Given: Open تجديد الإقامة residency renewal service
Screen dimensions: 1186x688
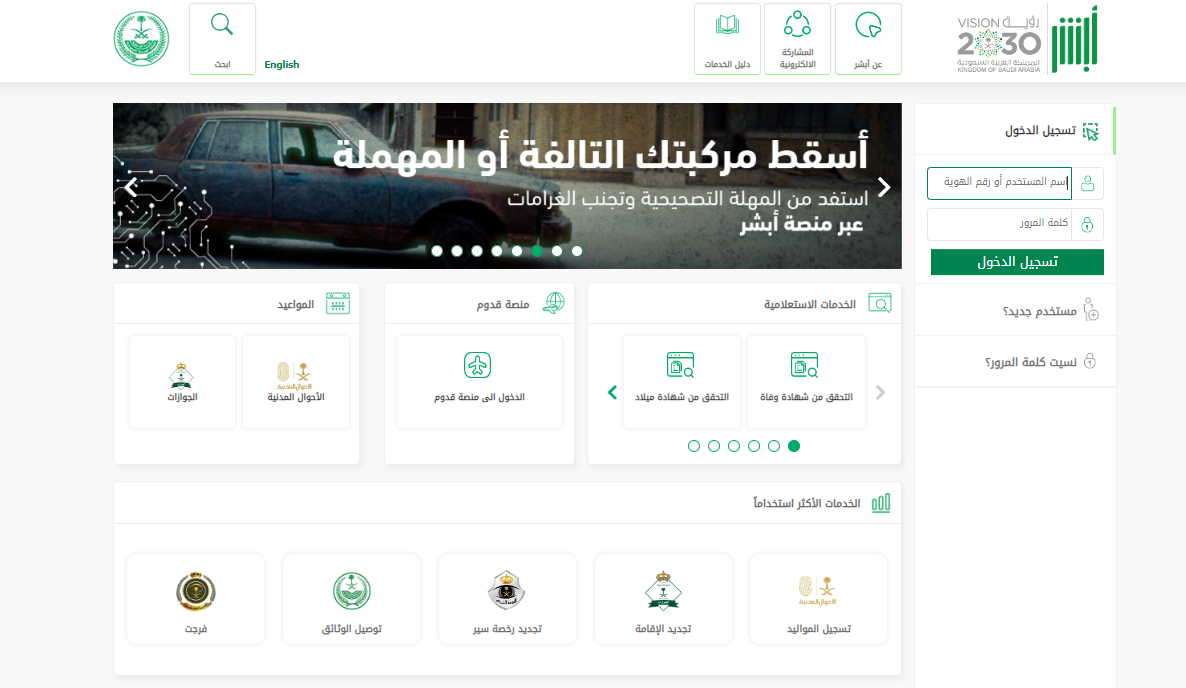Looking at the screenshot, I should [x=663, y=599].
